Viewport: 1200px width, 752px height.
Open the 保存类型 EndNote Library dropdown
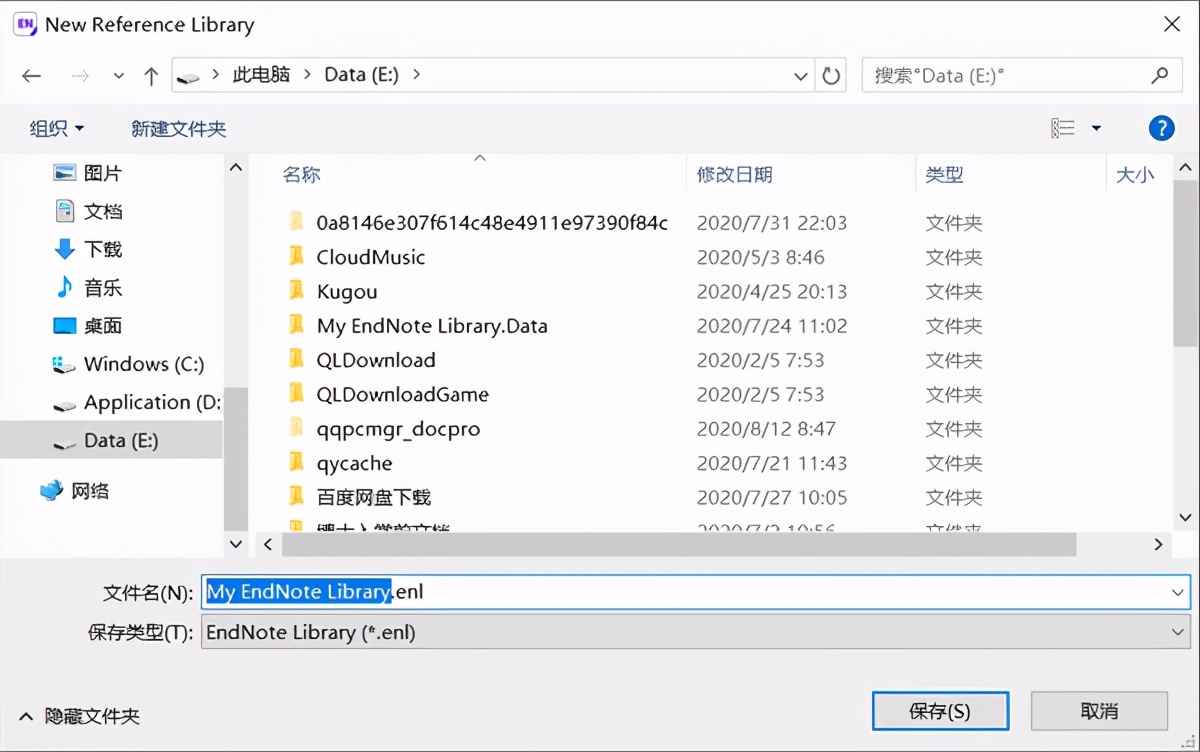(696, 632)
